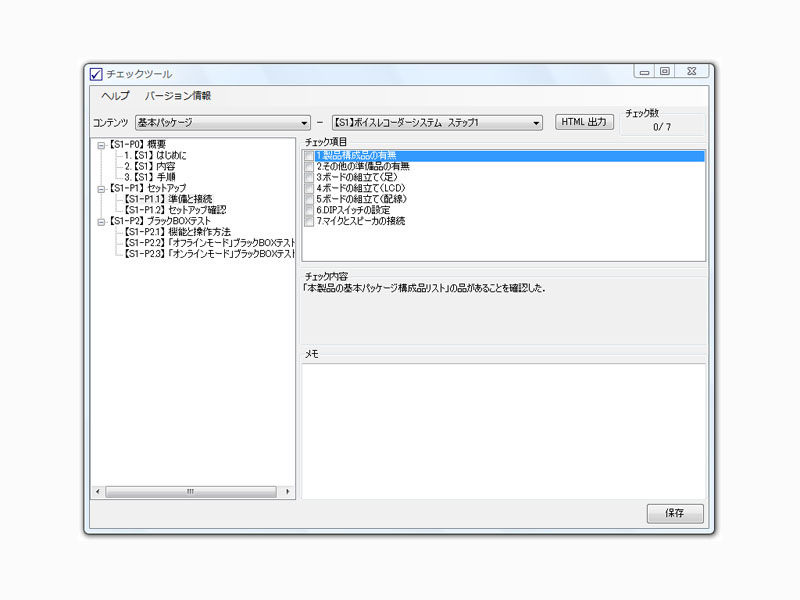This screenshot has width=800, height=600.
Task: Select 【S1-P2.3】オンラインモード tree item
Action: (x=209, y=254)
